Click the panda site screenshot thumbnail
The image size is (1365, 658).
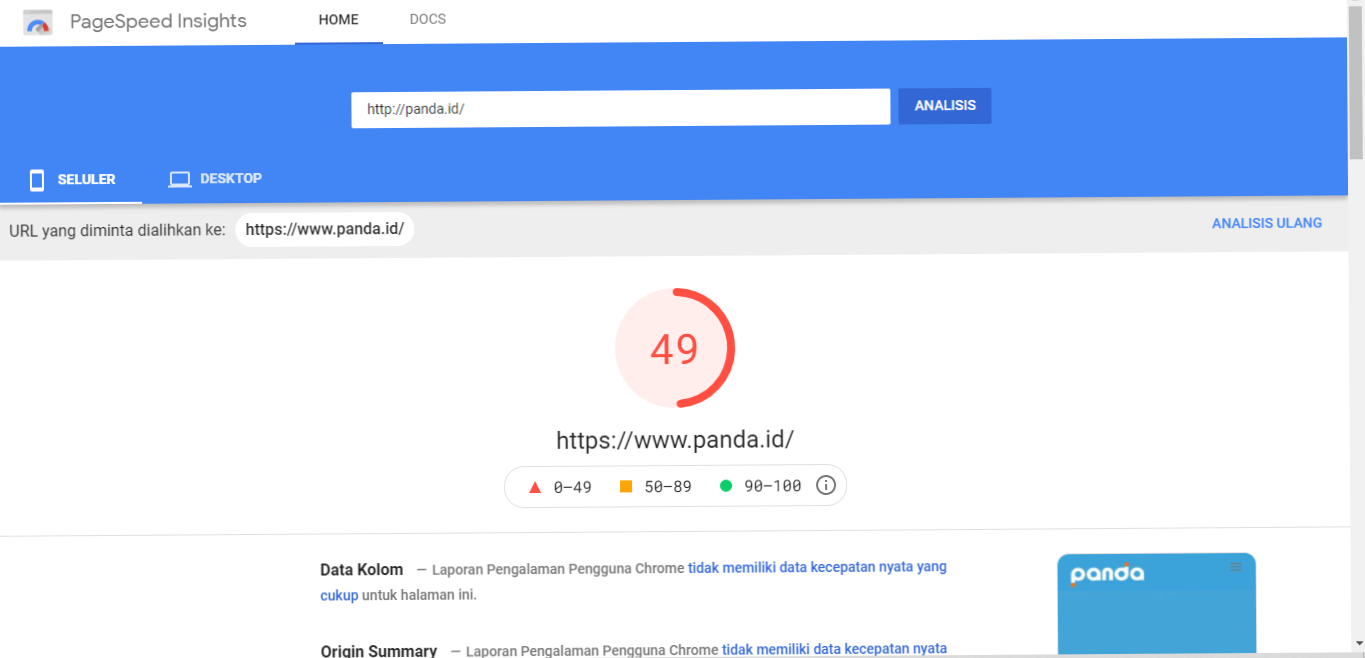[1156, 605]
